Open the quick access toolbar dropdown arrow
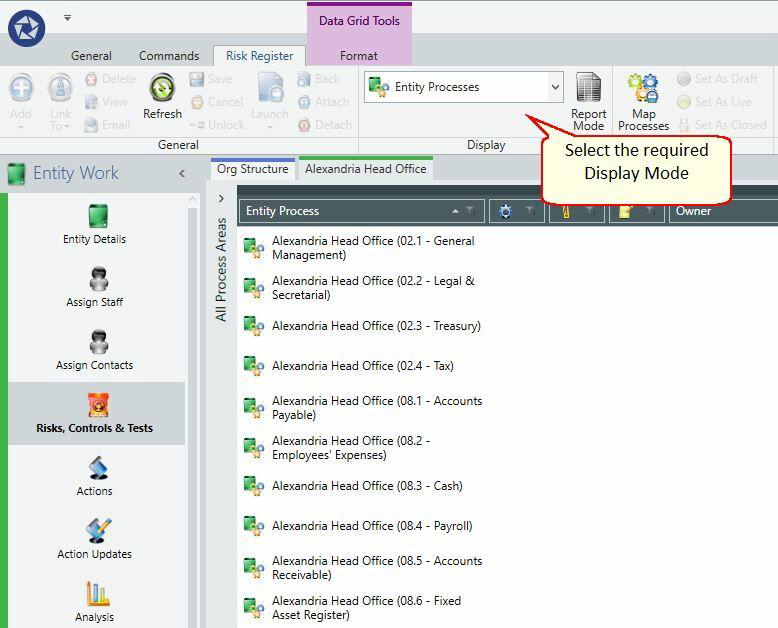 [x=67, y=18]
